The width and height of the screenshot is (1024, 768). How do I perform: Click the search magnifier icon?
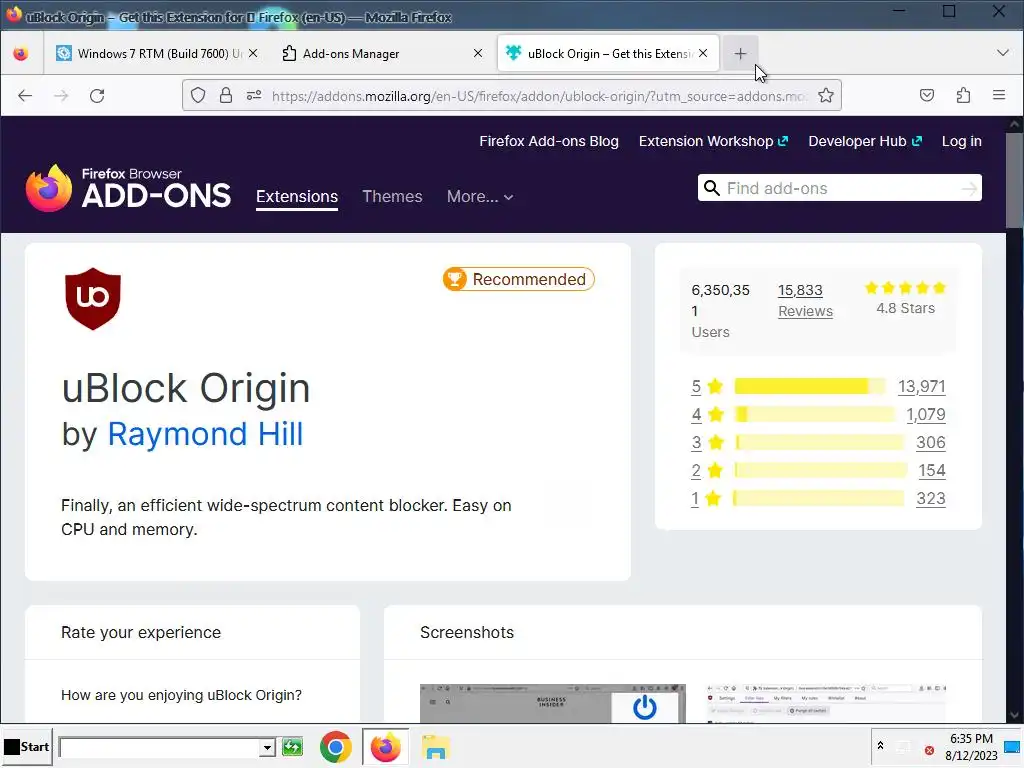coord(712,188)
